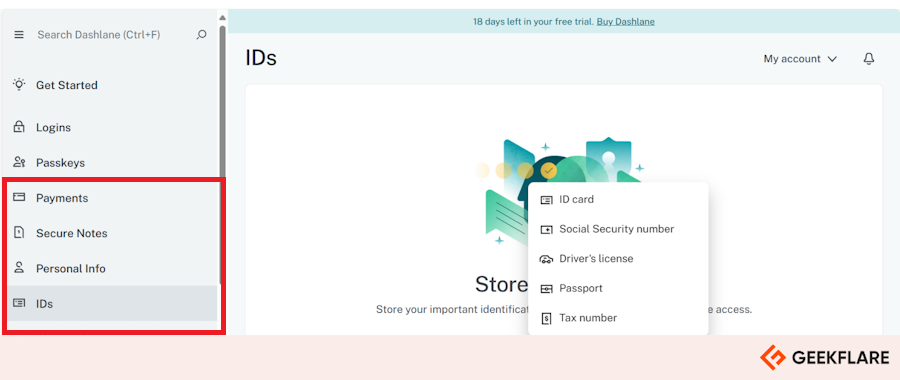Click the IDs page heading
Image resolution: width=900 pixels, height=380 pixels.
261,58
